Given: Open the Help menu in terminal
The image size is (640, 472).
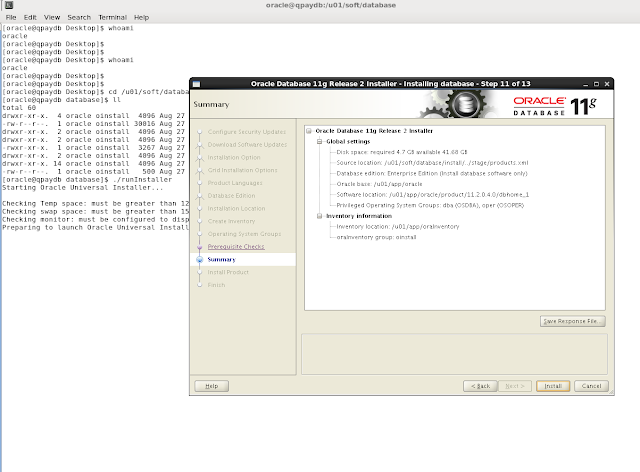Looking at the screenshot, I should point(142,18).
